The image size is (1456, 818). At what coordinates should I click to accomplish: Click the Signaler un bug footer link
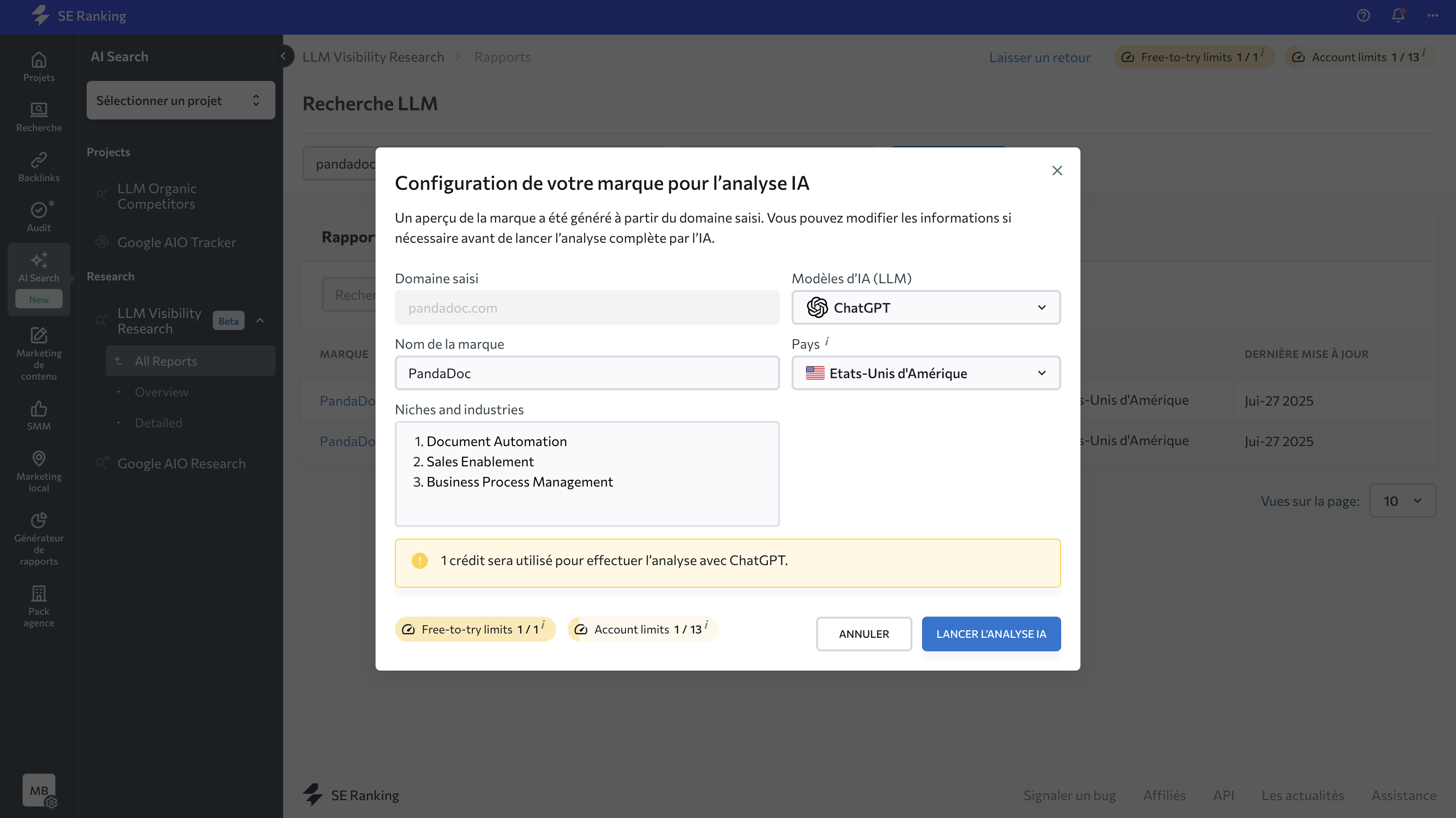pos(1069,795)
